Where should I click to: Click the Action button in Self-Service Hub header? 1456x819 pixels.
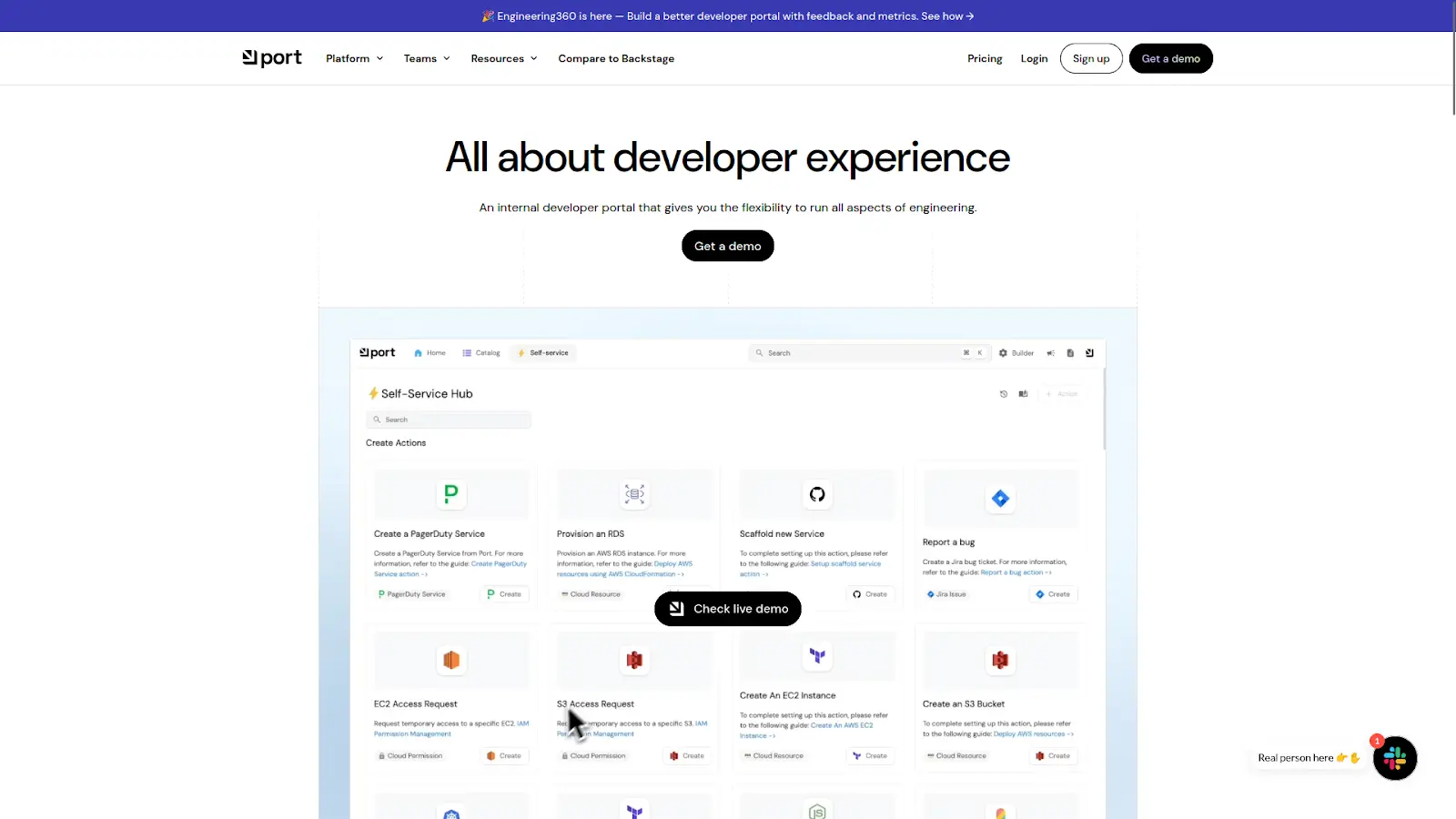pos(1062,394)
